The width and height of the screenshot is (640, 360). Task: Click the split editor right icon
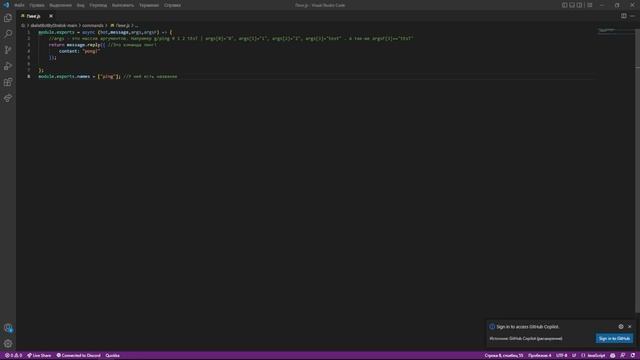624,16
